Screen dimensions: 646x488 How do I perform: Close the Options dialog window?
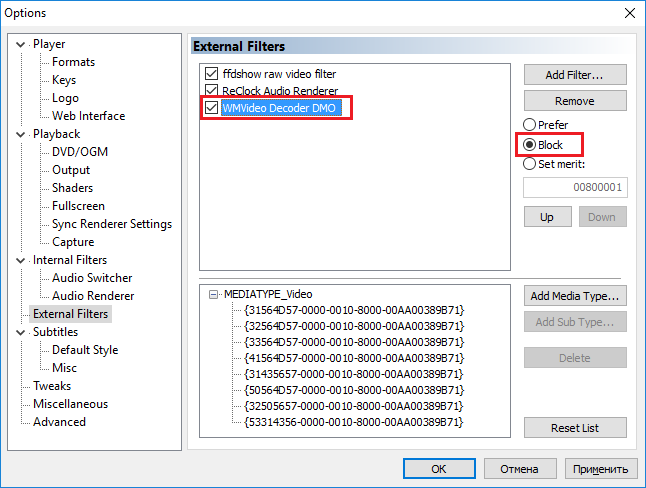tap(629, 13)
